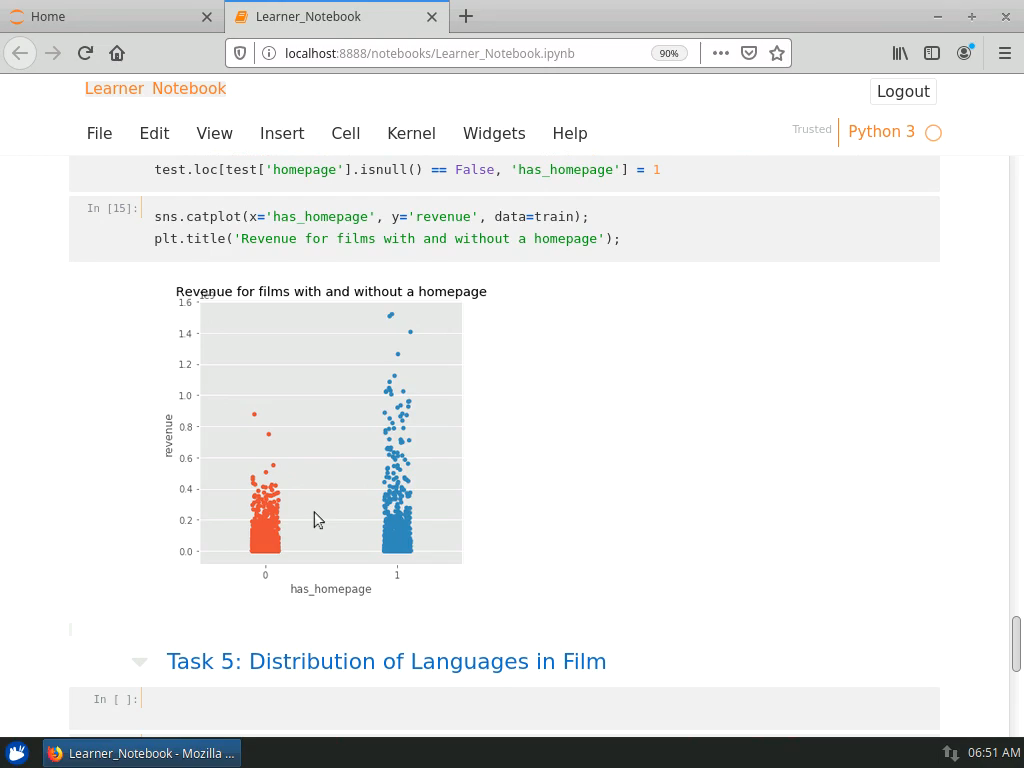Click the 90% zoom level badge

pyautogui.click(x=669, y=54)
